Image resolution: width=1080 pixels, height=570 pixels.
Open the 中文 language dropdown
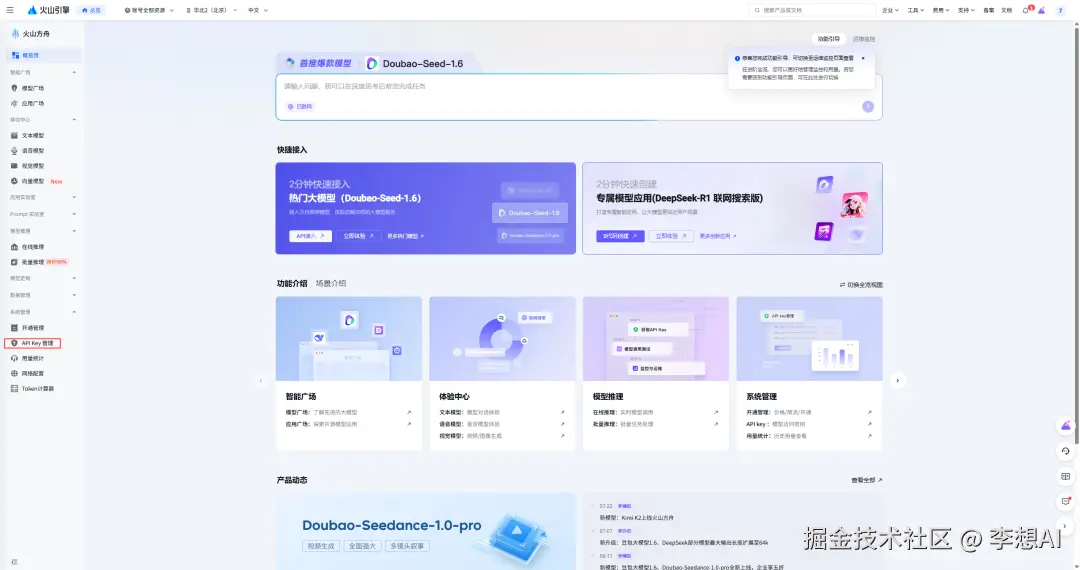pos(258,10)
